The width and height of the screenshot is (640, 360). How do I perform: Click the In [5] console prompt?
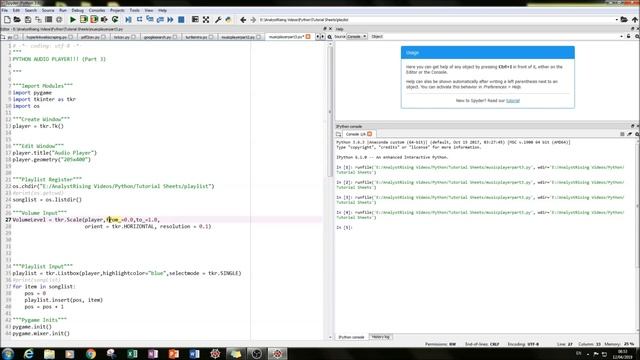344,227
